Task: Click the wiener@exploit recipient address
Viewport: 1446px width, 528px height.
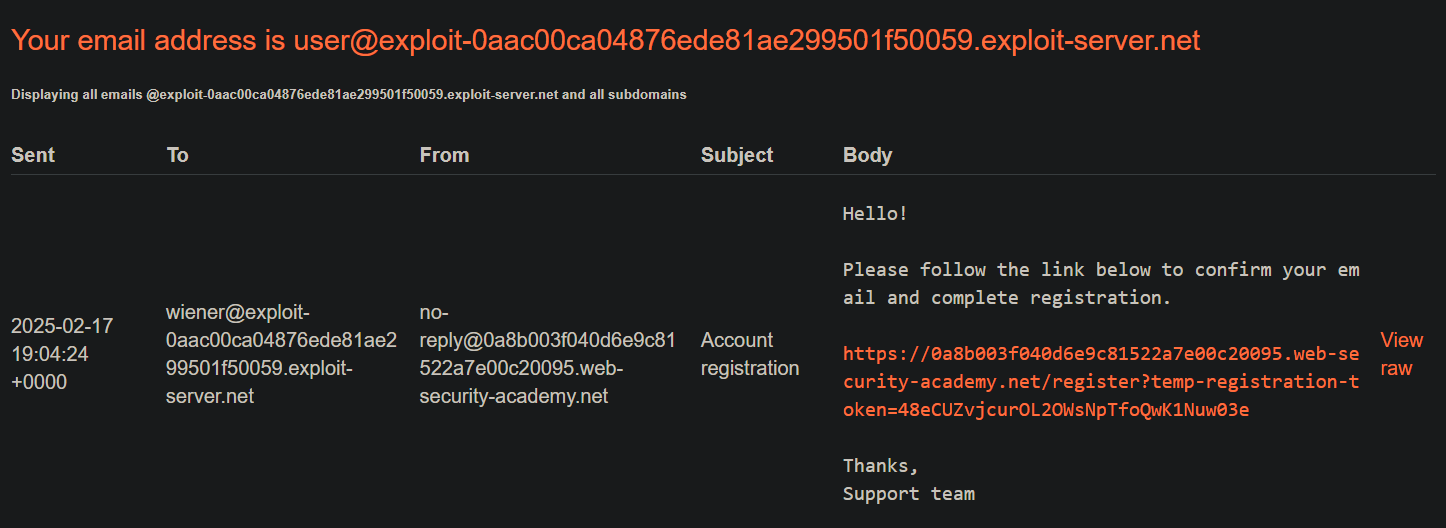Action: 281,354
